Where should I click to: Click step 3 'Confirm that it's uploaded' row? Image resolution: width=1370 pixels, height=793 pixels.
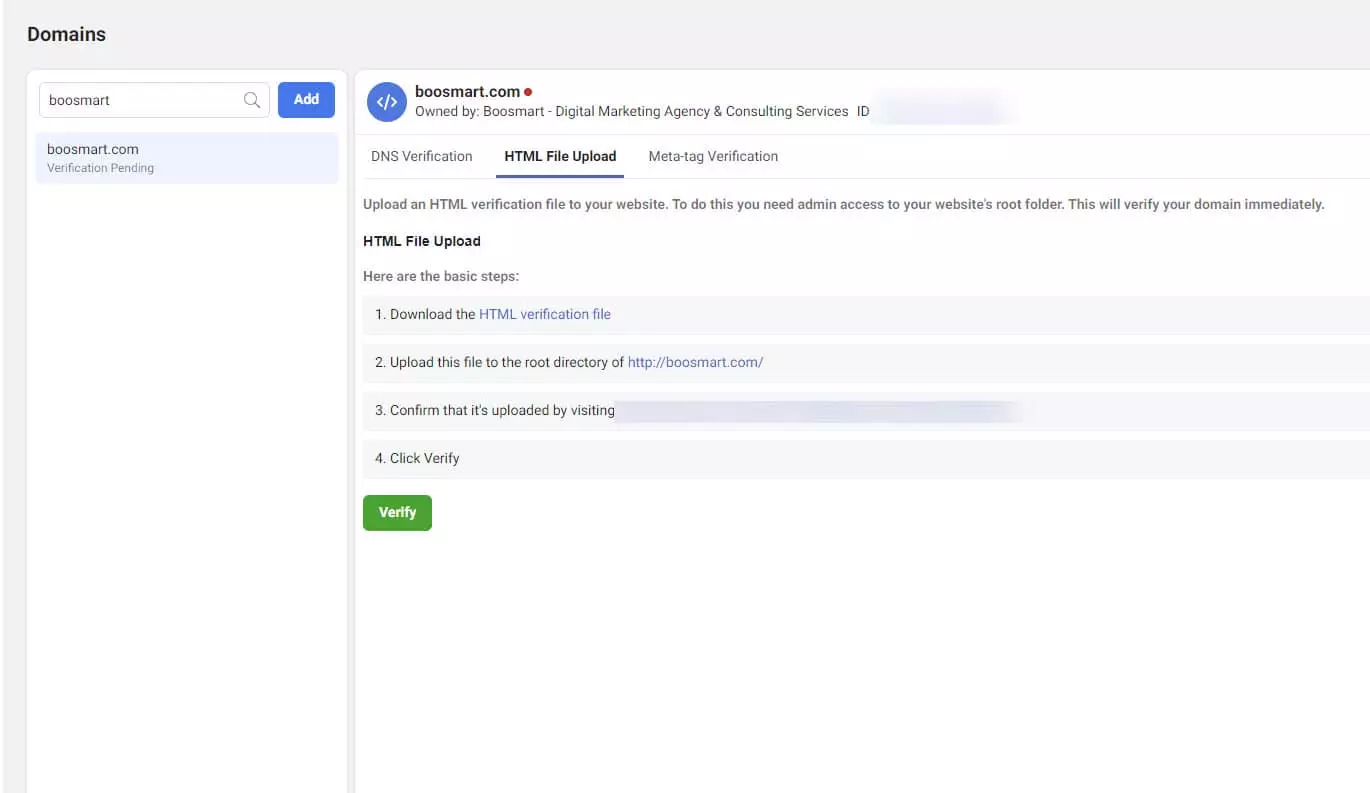click(866, 410)
